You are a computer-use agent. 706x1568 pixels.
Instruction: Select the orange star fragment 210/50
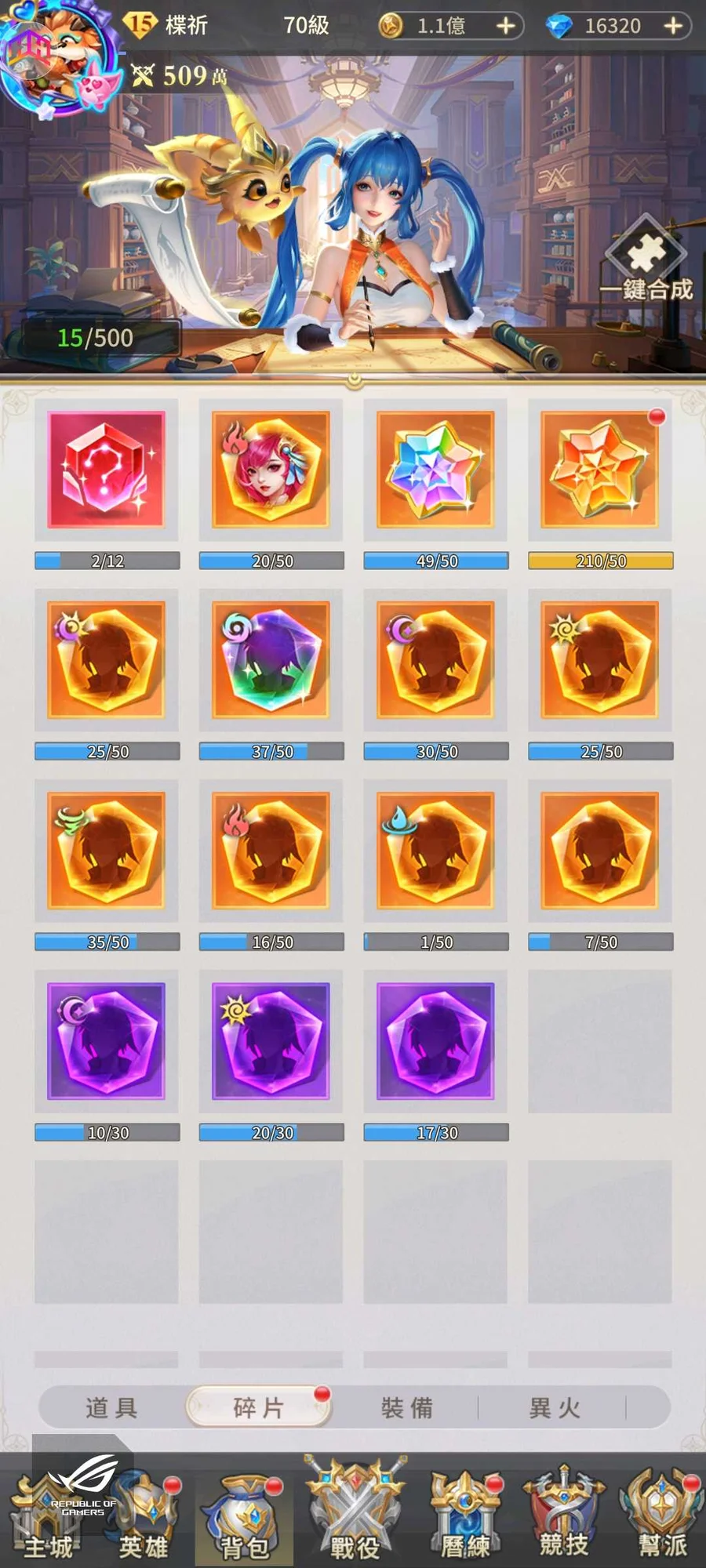[x=600, y=469]
